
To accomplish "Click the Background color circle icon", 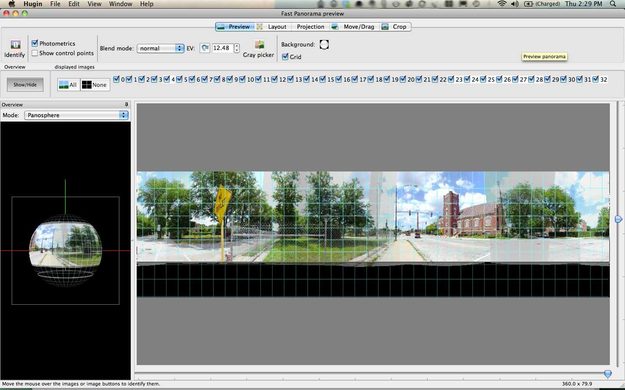I will tap(324, 44).
